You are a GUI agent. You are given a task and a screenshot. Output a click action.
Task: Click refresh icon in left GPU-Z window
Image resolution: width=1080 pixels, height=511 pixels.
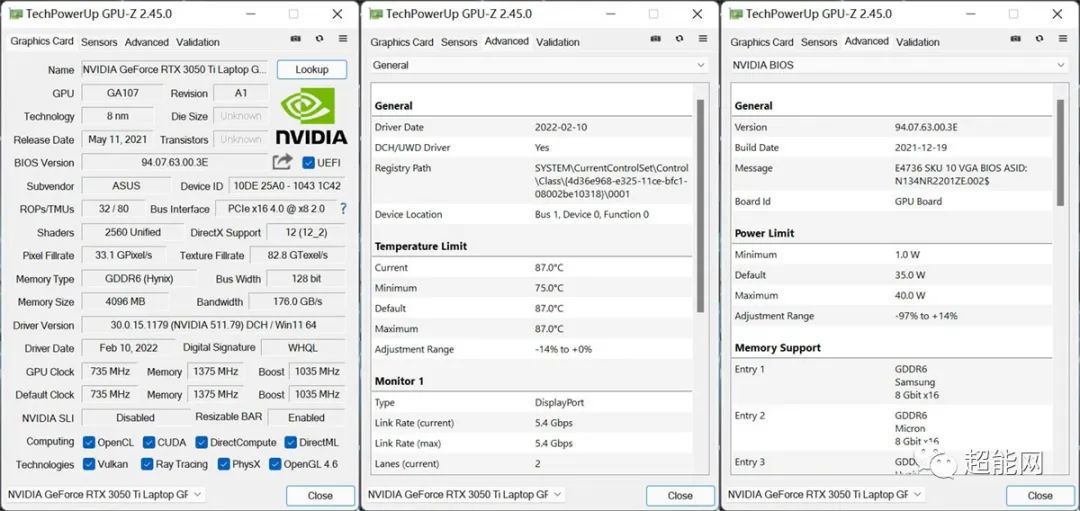click(x=319, y=39)
